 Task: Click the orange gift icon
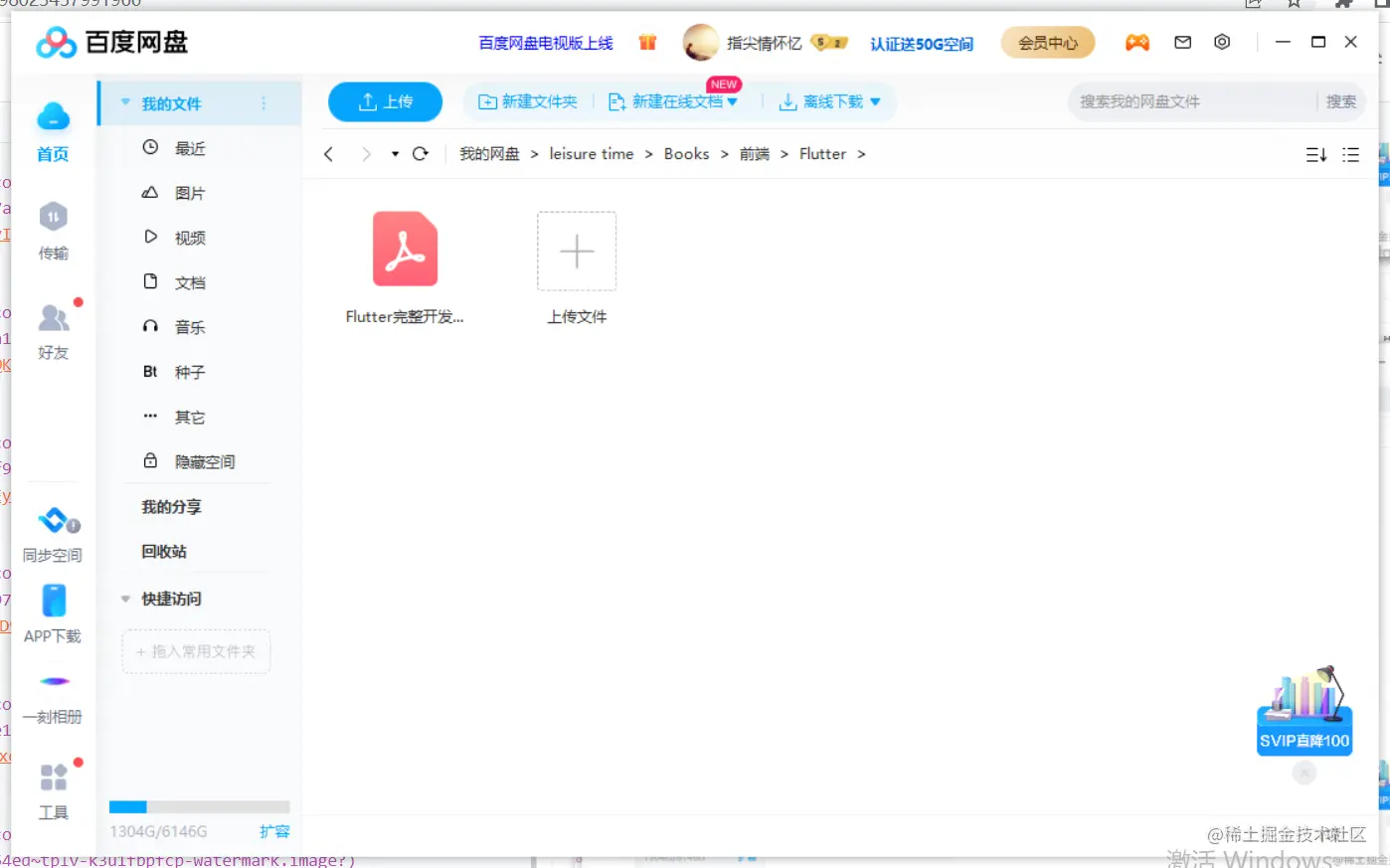point(647,42)
